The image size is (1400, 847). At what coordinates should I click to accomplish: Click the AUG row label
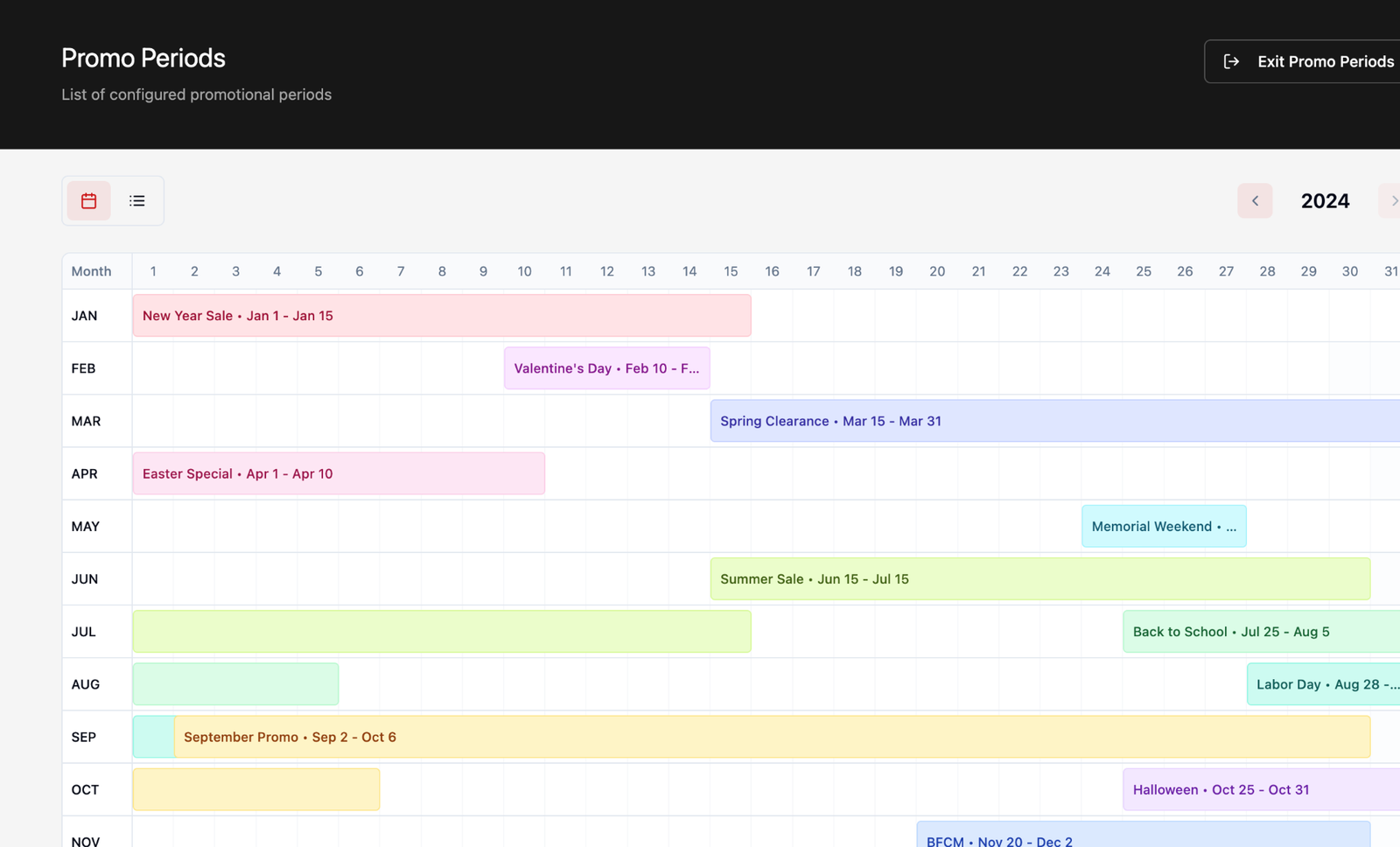pos(85,684)
